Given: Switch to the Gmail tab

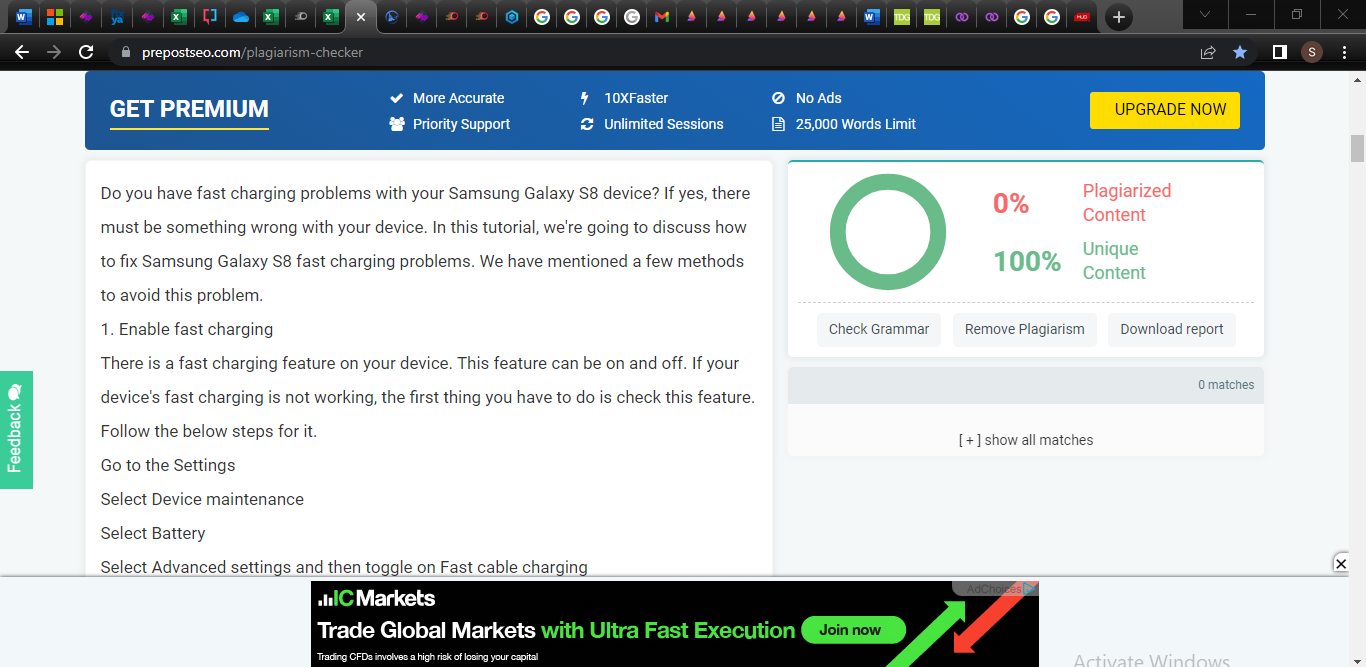Looking at the screenshot, I should 661,17.
